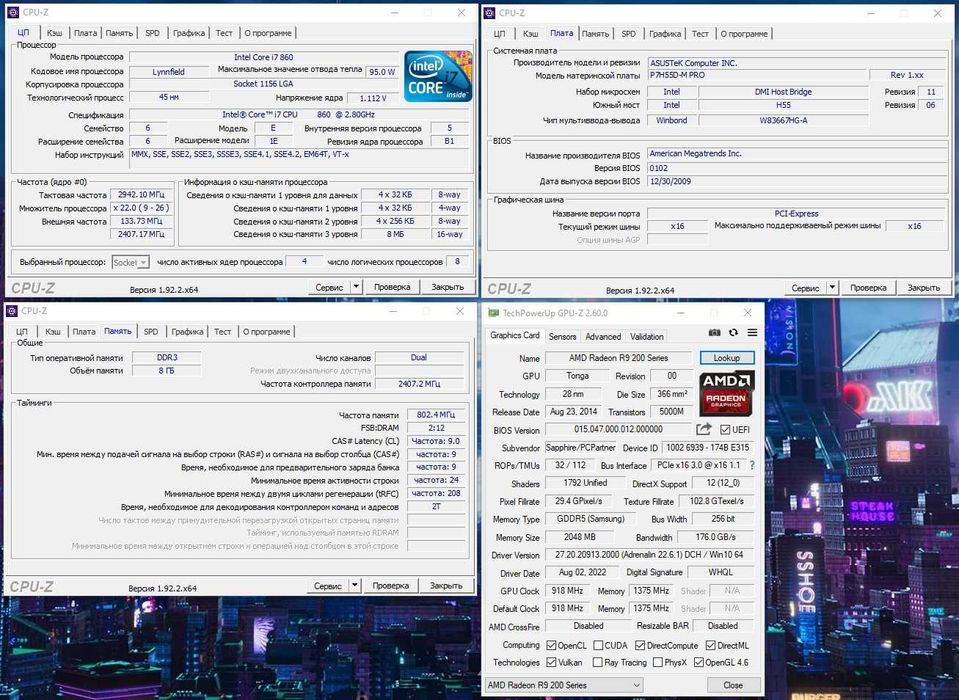Switch to the GPU-Z Advanced tab
The width and height of the screenshot is (959, 700).
coord(602,337)
